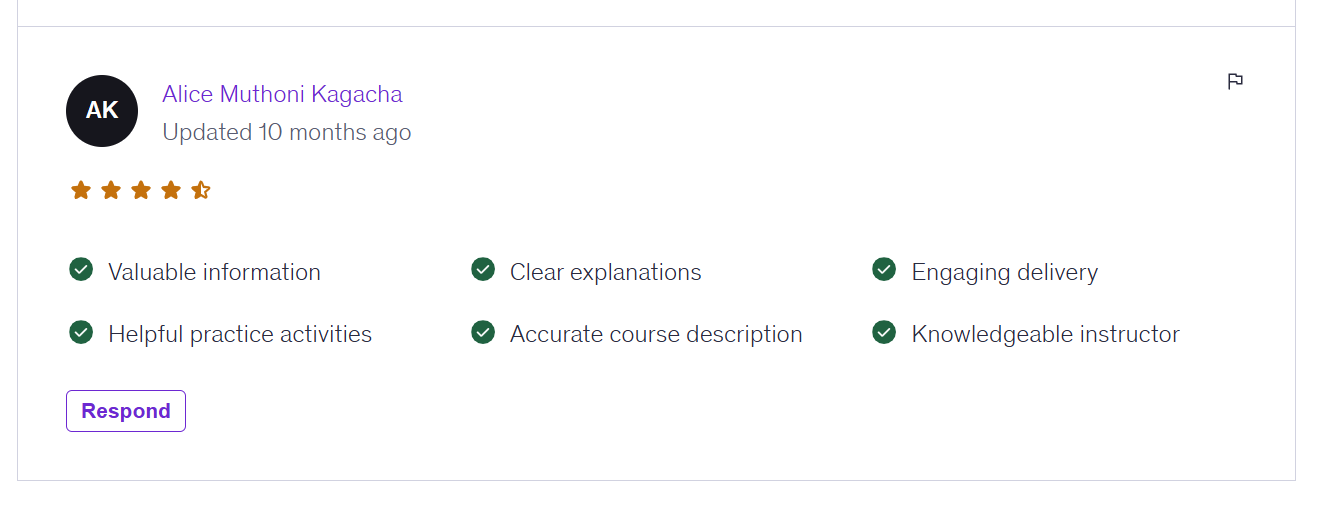Open Alice Muthoni Kagacha's profile link
1326x512 pixels.
[x=282, y=94]
